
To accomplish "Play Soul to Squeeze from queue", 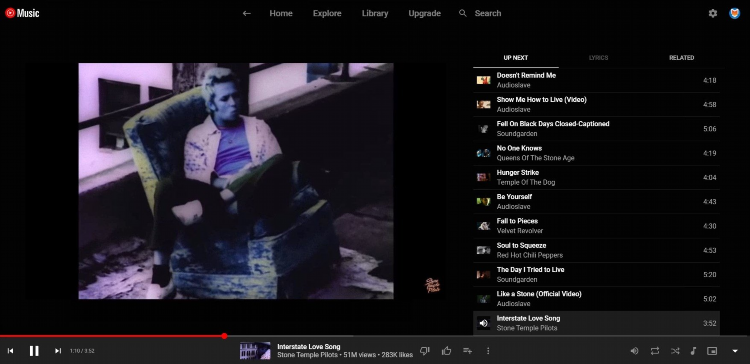I will (596, 250).
